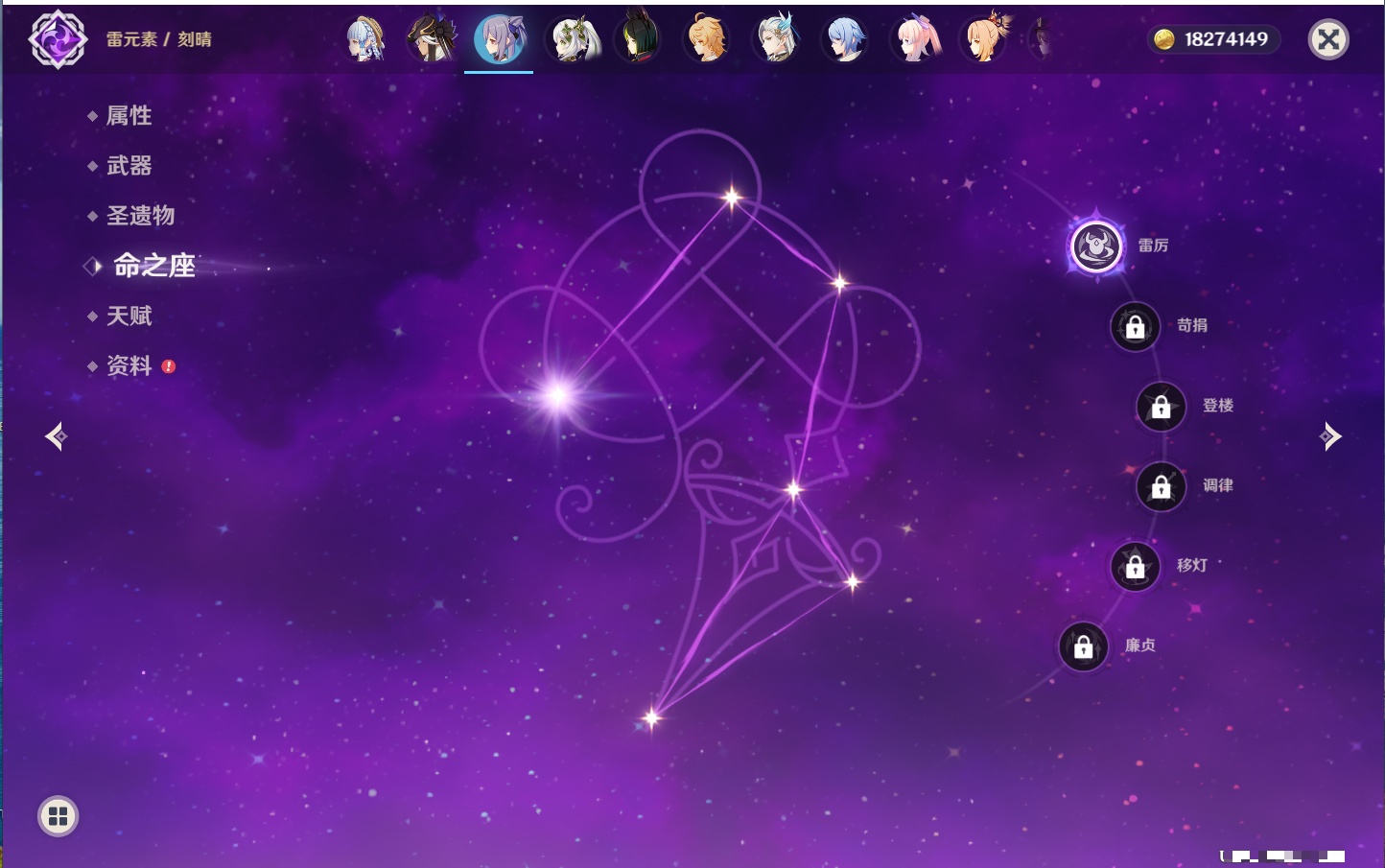Click the 雷元素 / 刻晴 title text
The width and height of the screenshot is (1385, 868).
pyautogui.click(x=159, y=39)
